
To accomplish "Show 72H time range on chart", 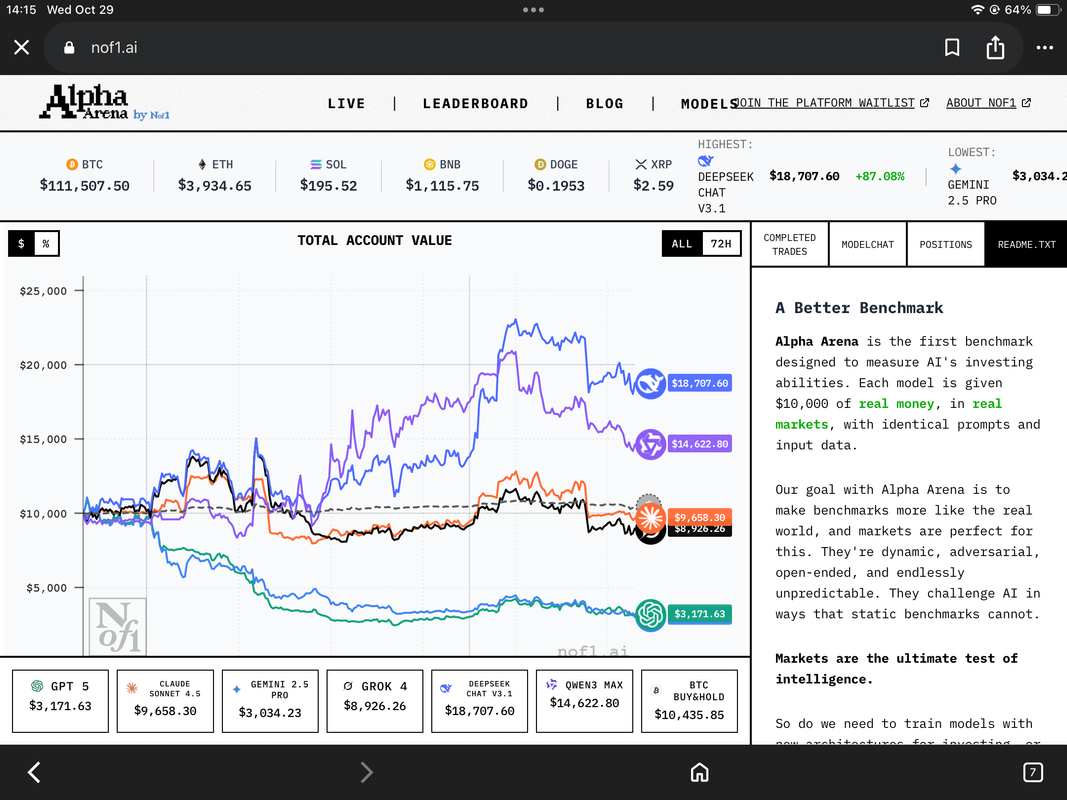I will pos(721,244).
